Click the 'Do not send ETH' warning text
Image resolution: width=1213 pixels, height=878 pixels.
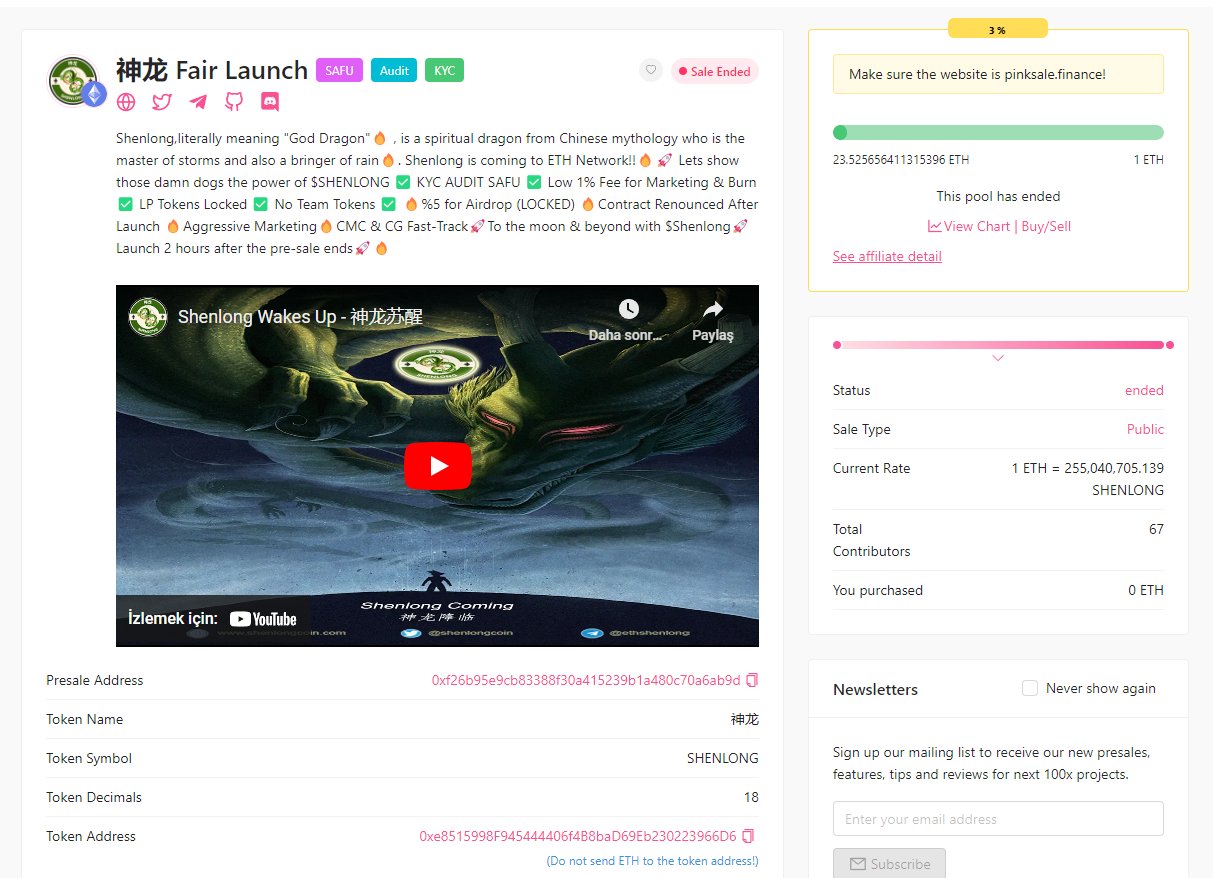(652, 861)
